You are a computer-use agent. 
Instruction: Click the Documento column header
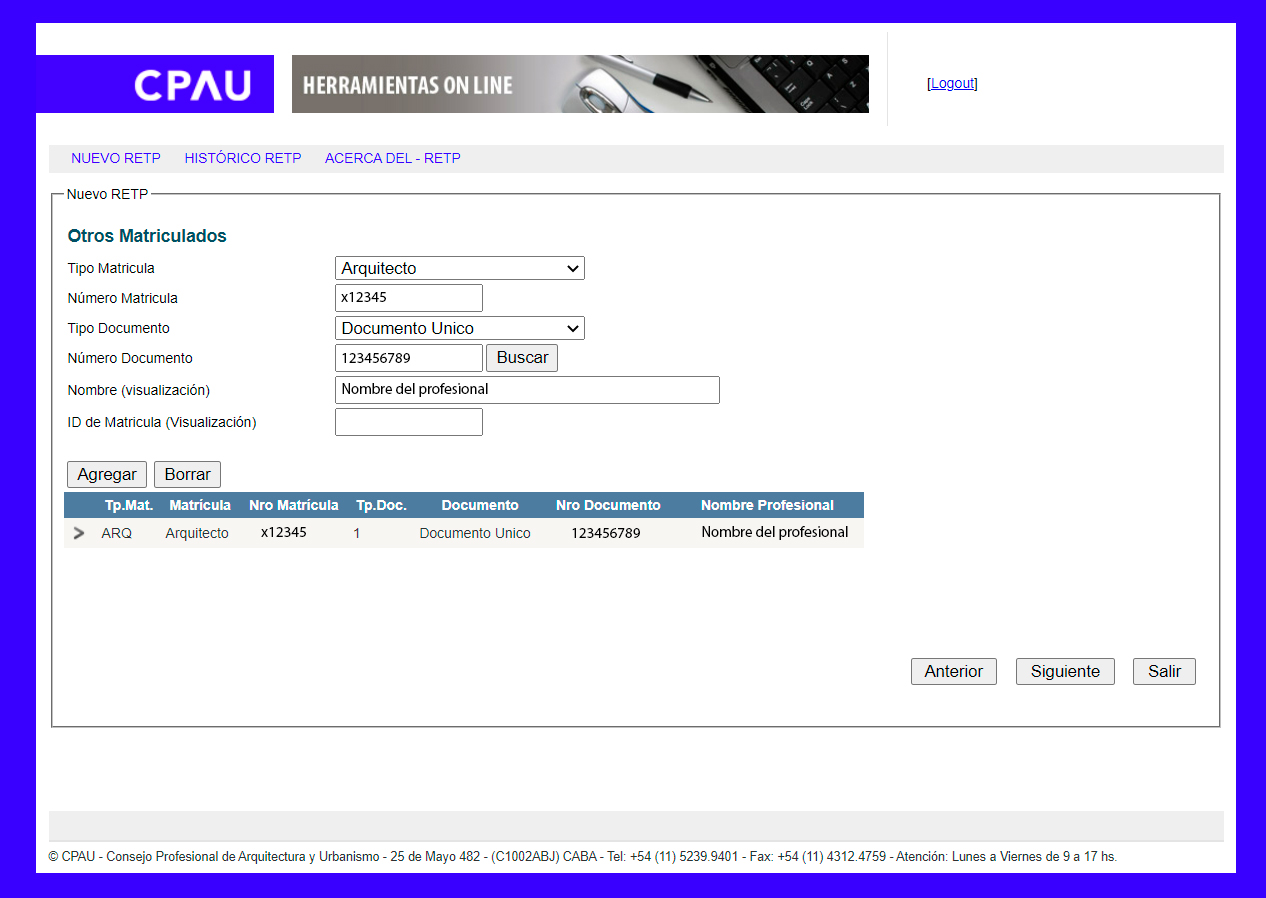click(480, 505)
